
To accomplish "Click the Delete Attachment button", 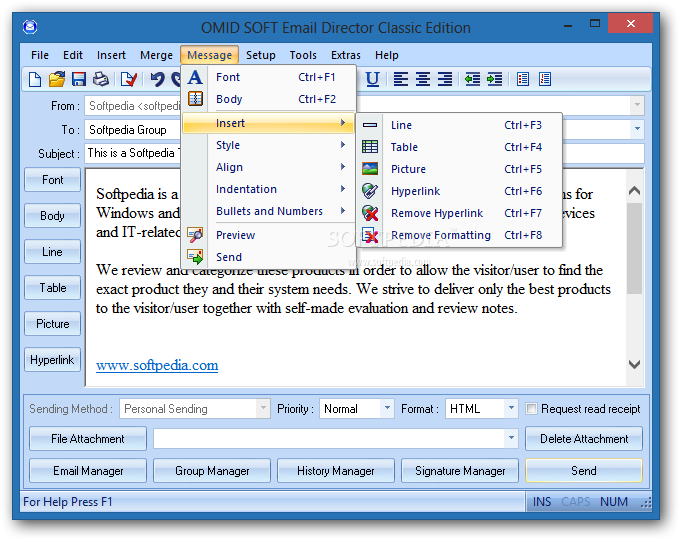I will coord(584,439).
